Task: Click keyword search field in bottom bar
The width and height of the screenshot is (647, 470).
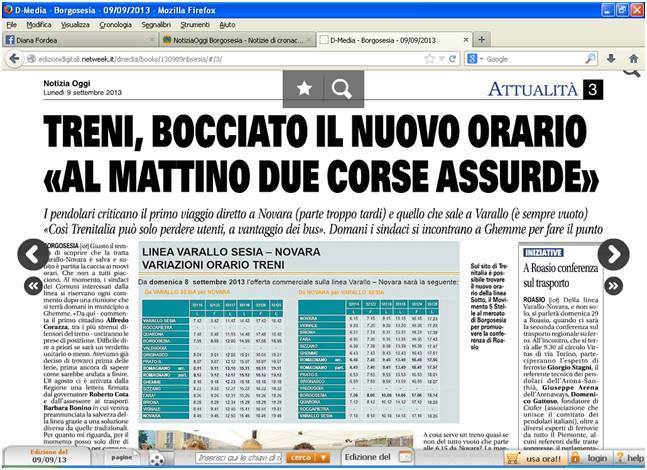Action: click(x=238, y=457)
